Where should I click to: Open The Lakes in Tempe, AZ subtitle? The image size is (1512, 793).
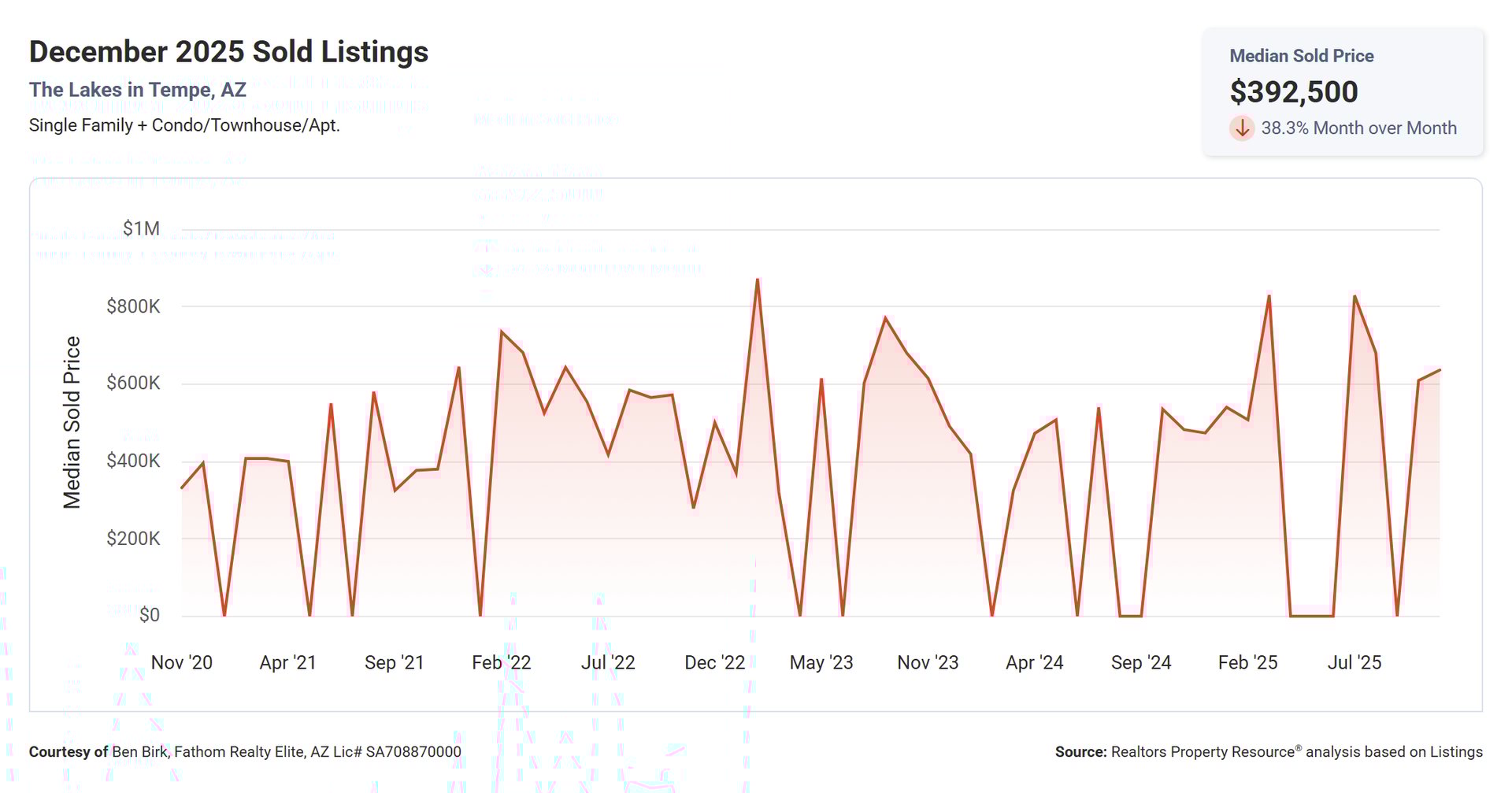point(138,90)
